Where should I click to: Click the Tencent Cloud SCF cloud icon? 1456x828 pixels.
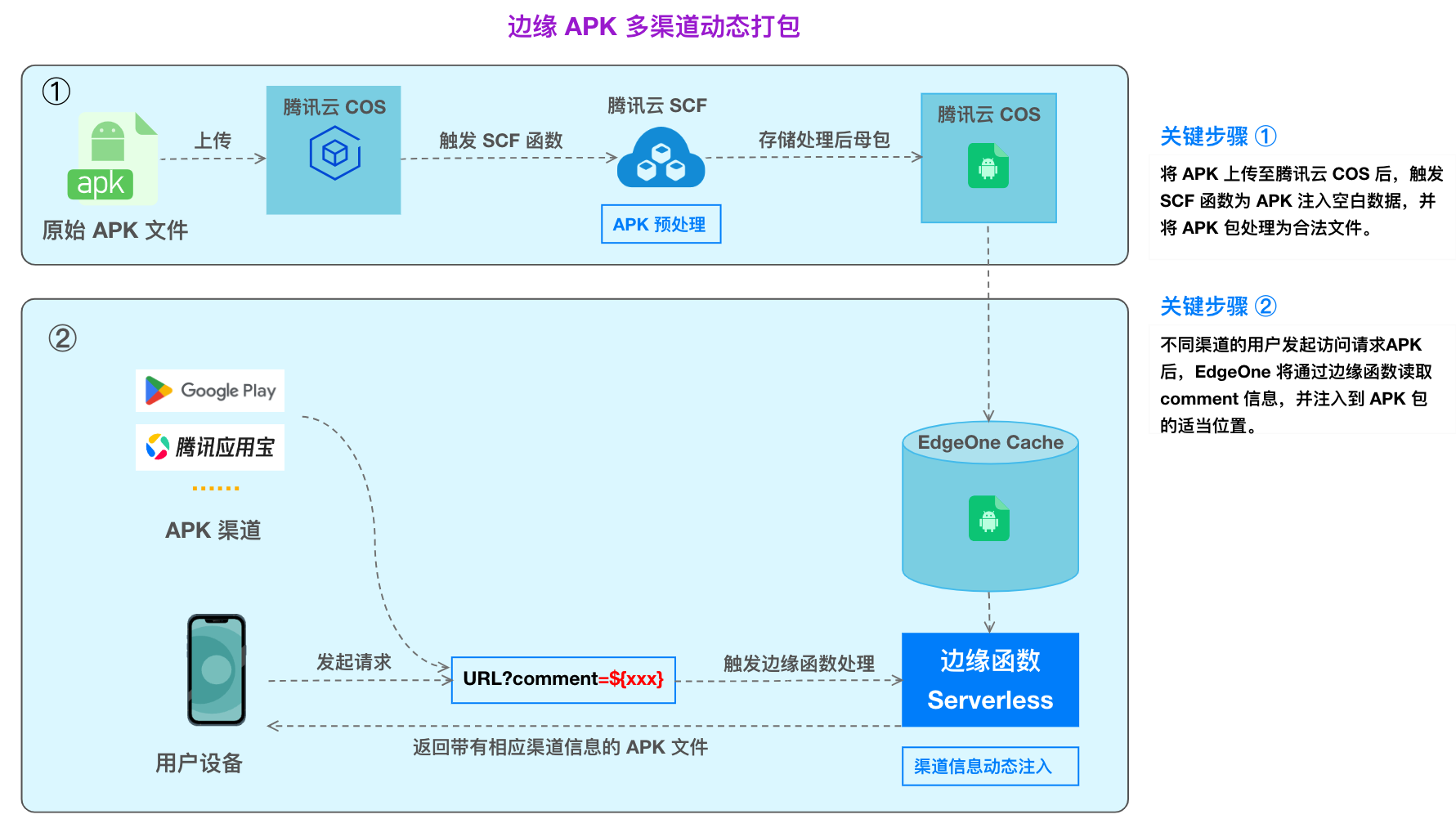click(661, 158)
